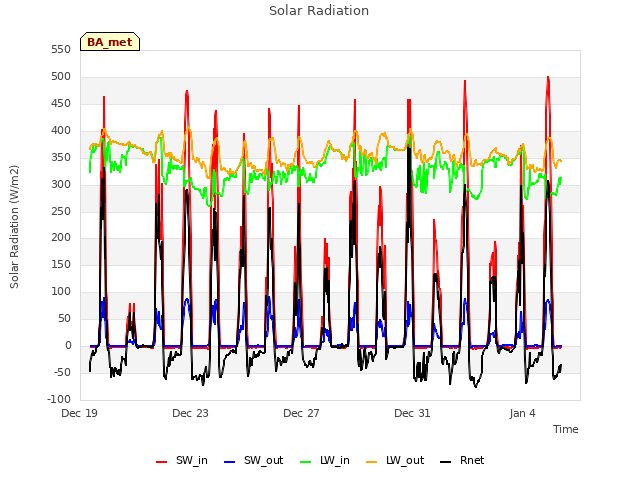Click the 50 y-axis tick label
The width and height of the screenshot is (640, 480).
coord(64,318)
